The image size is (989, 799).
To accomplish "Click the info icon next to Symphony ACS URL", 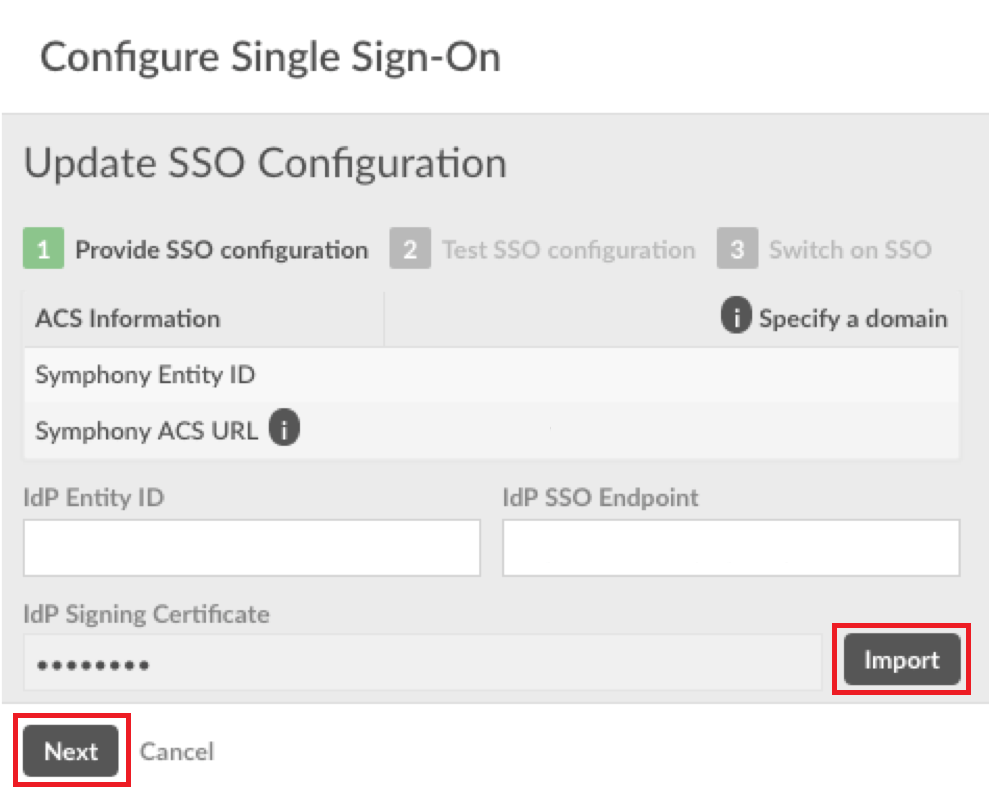I will click(285, 428).
